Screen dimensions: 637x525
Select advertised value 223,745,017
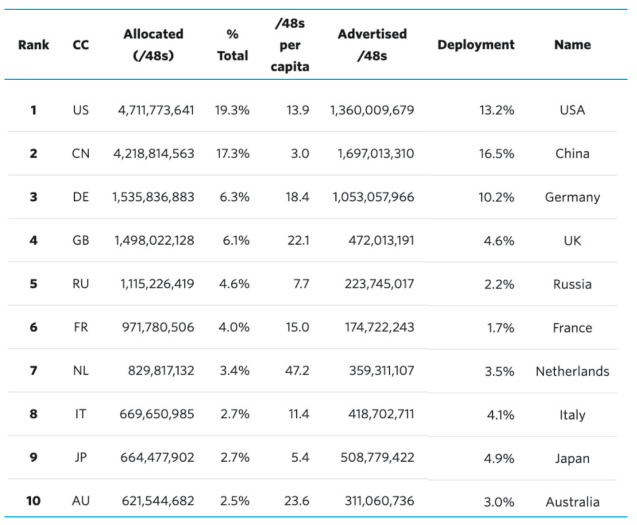tap(379, 284)
